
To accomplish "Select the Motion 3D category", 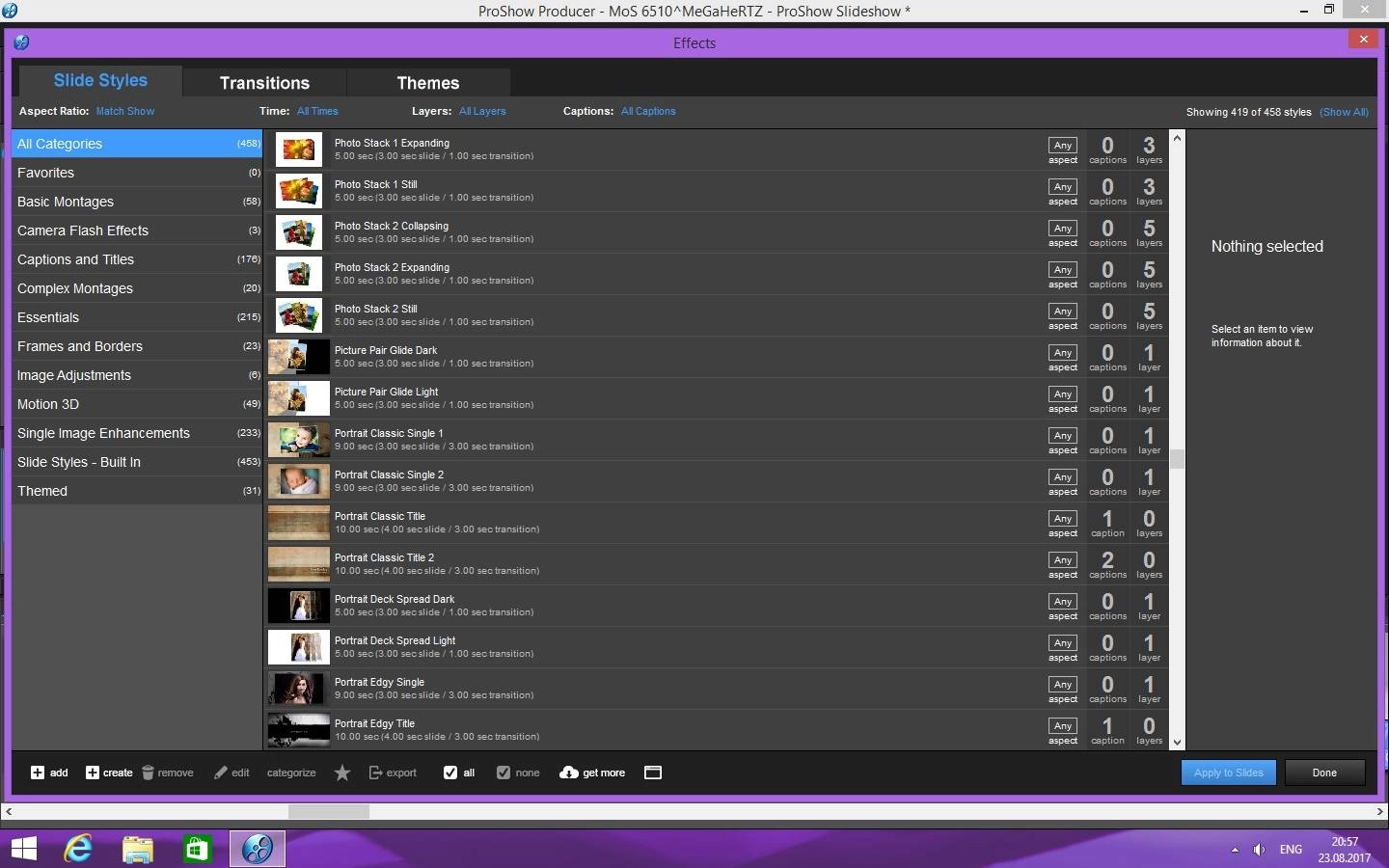I will (137, 404).
